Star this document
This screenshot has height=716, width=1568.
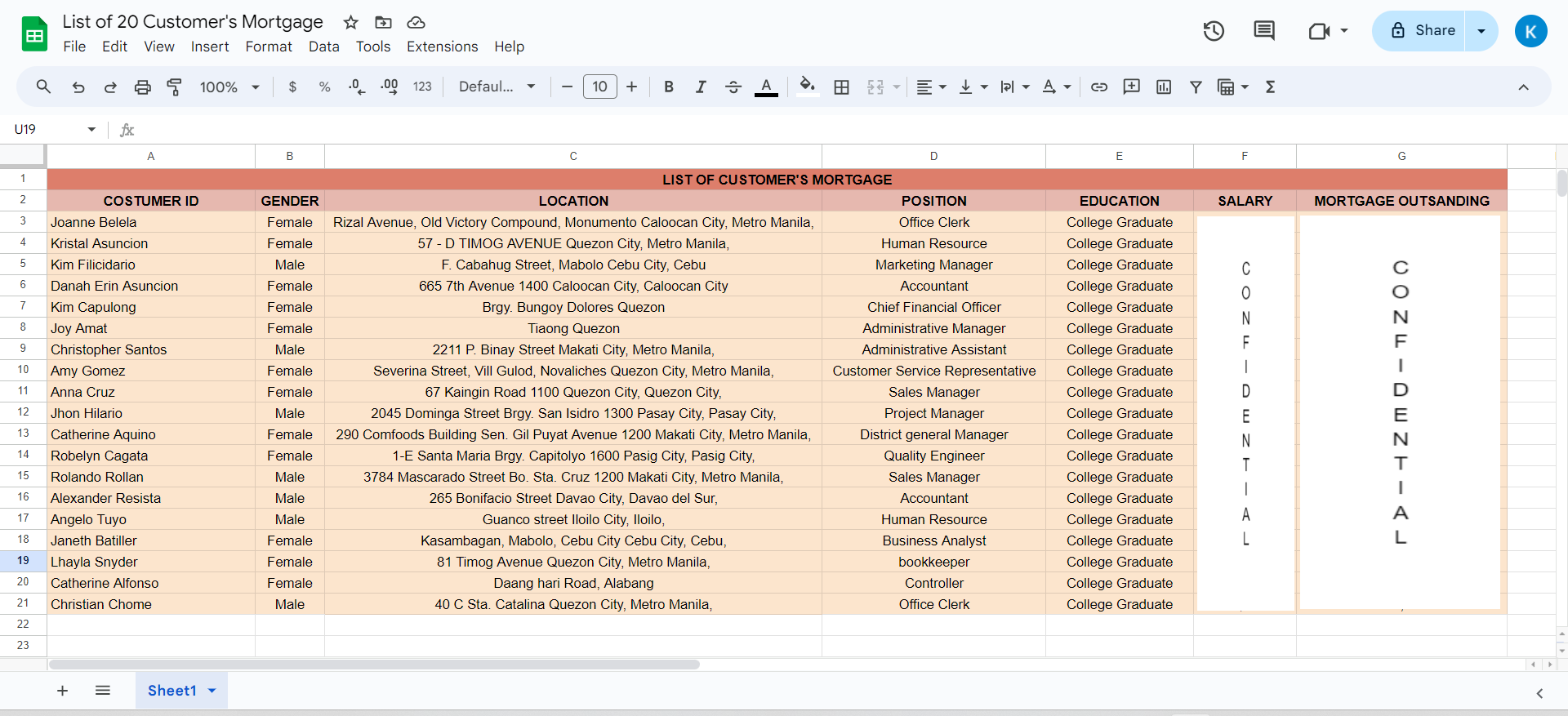351,22
